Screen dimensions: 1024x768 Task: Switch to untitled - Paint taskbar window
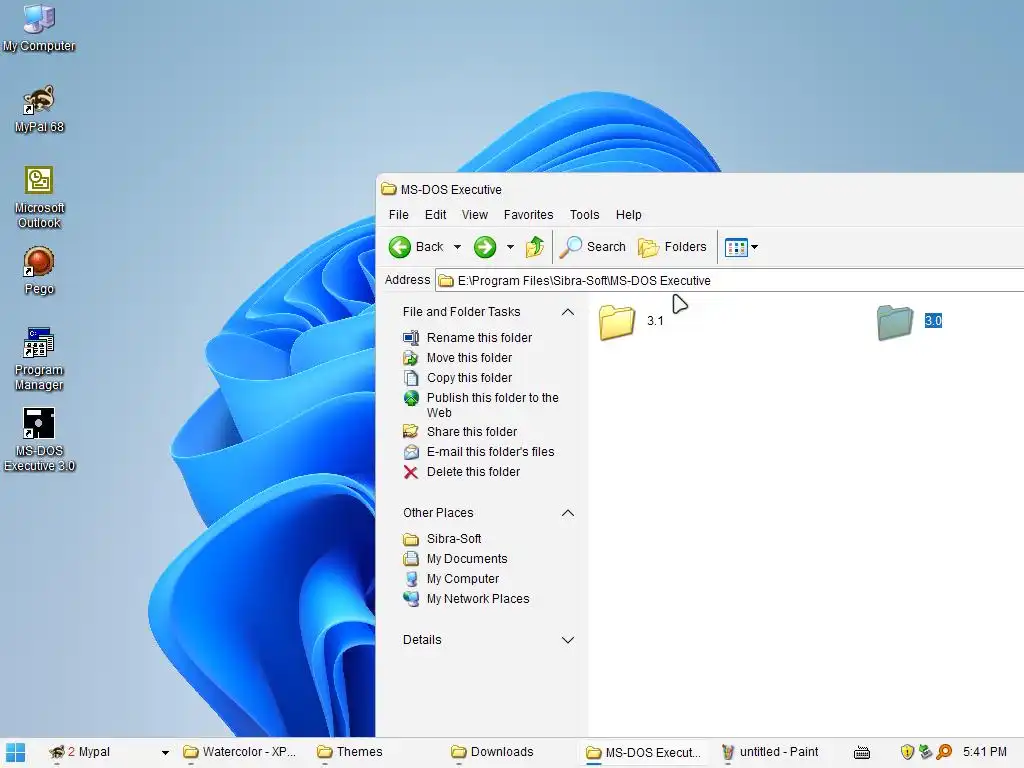(769, 752)
